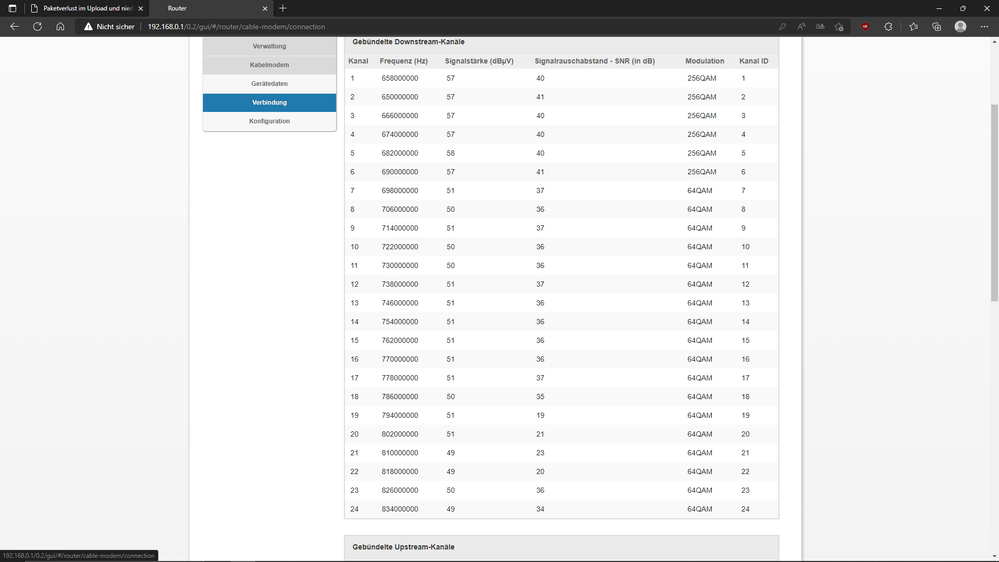Select frequency value 698000000
The width and height of the screenshot is (999, 562).
point(400,191)
